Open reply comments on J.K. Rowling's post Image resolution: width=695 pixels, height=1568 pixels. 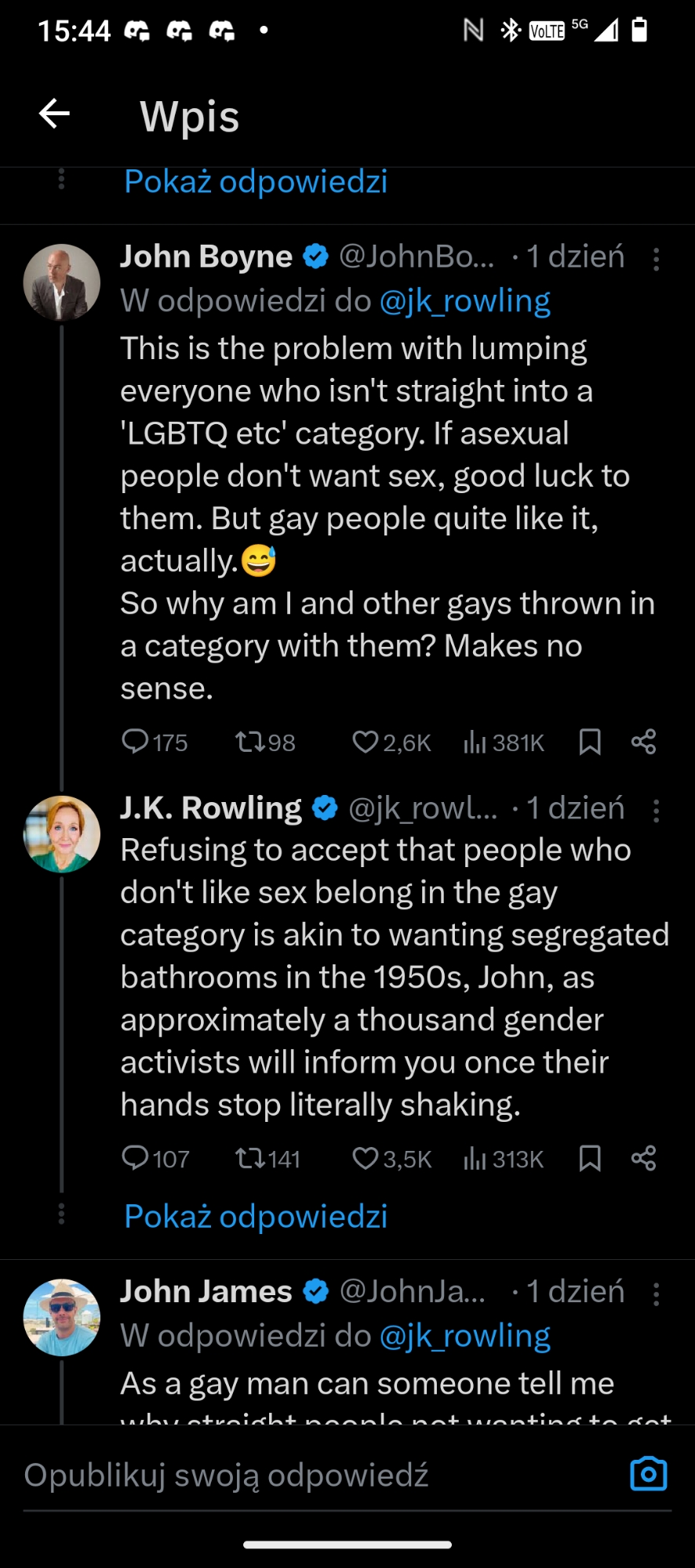[x=136, y=1158]
